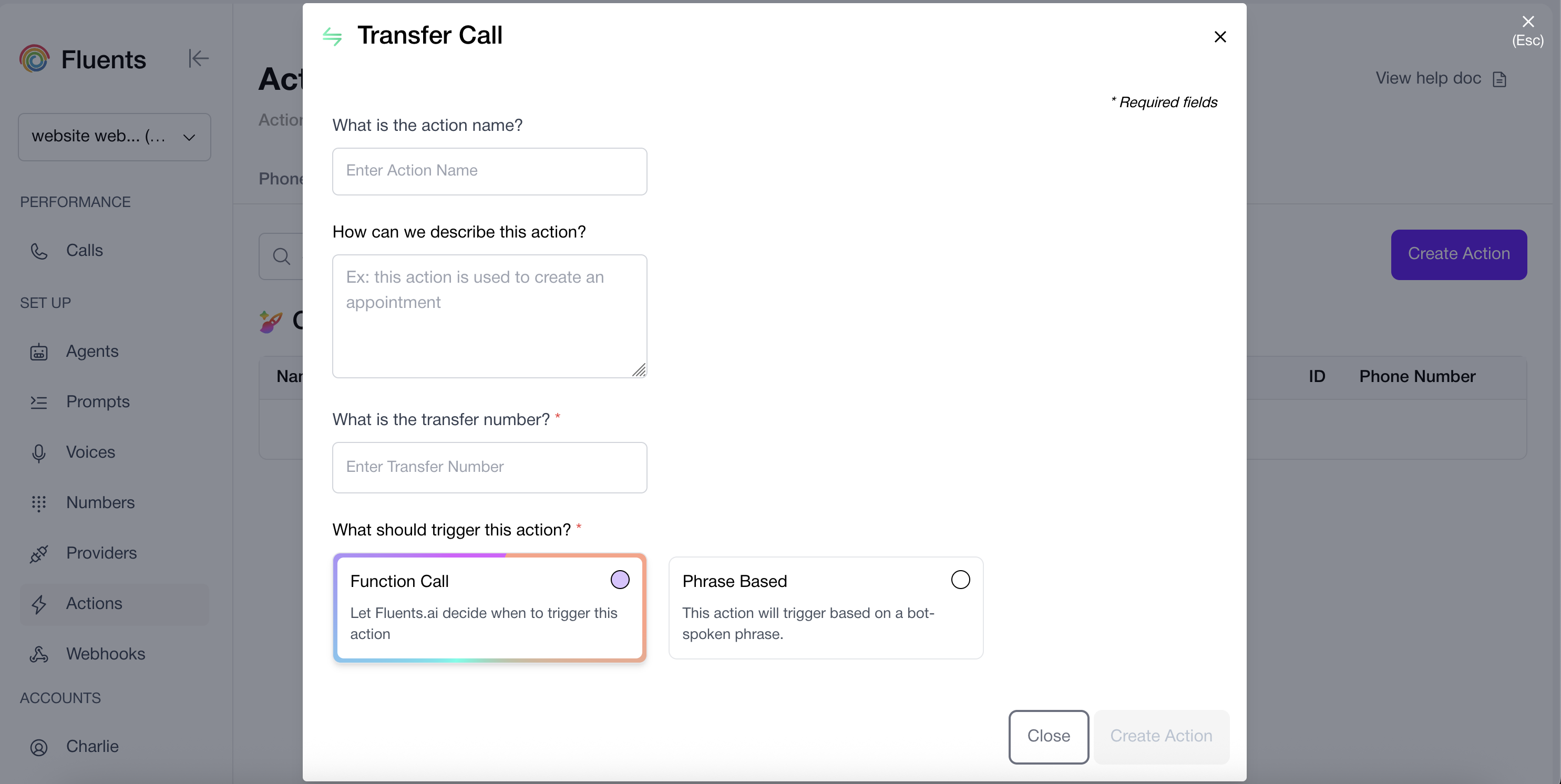Click the Providers plug icon
Screen dimensions: 1561x784
click(39, 554)
